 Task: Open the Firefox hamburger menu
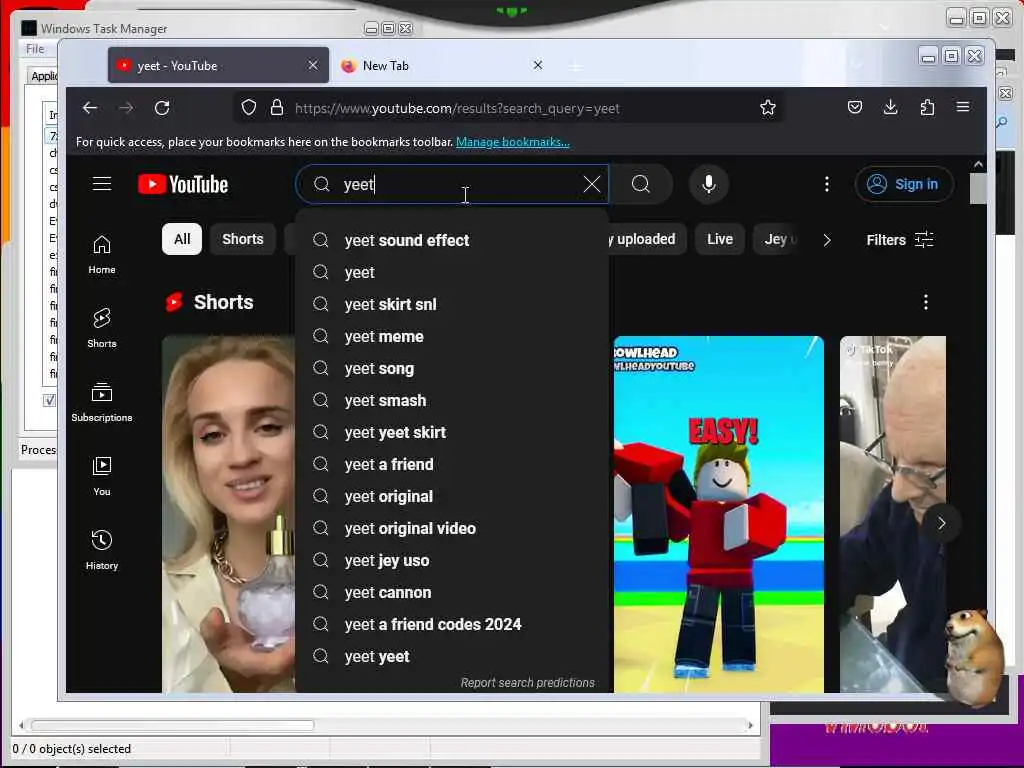pos(963,106)
